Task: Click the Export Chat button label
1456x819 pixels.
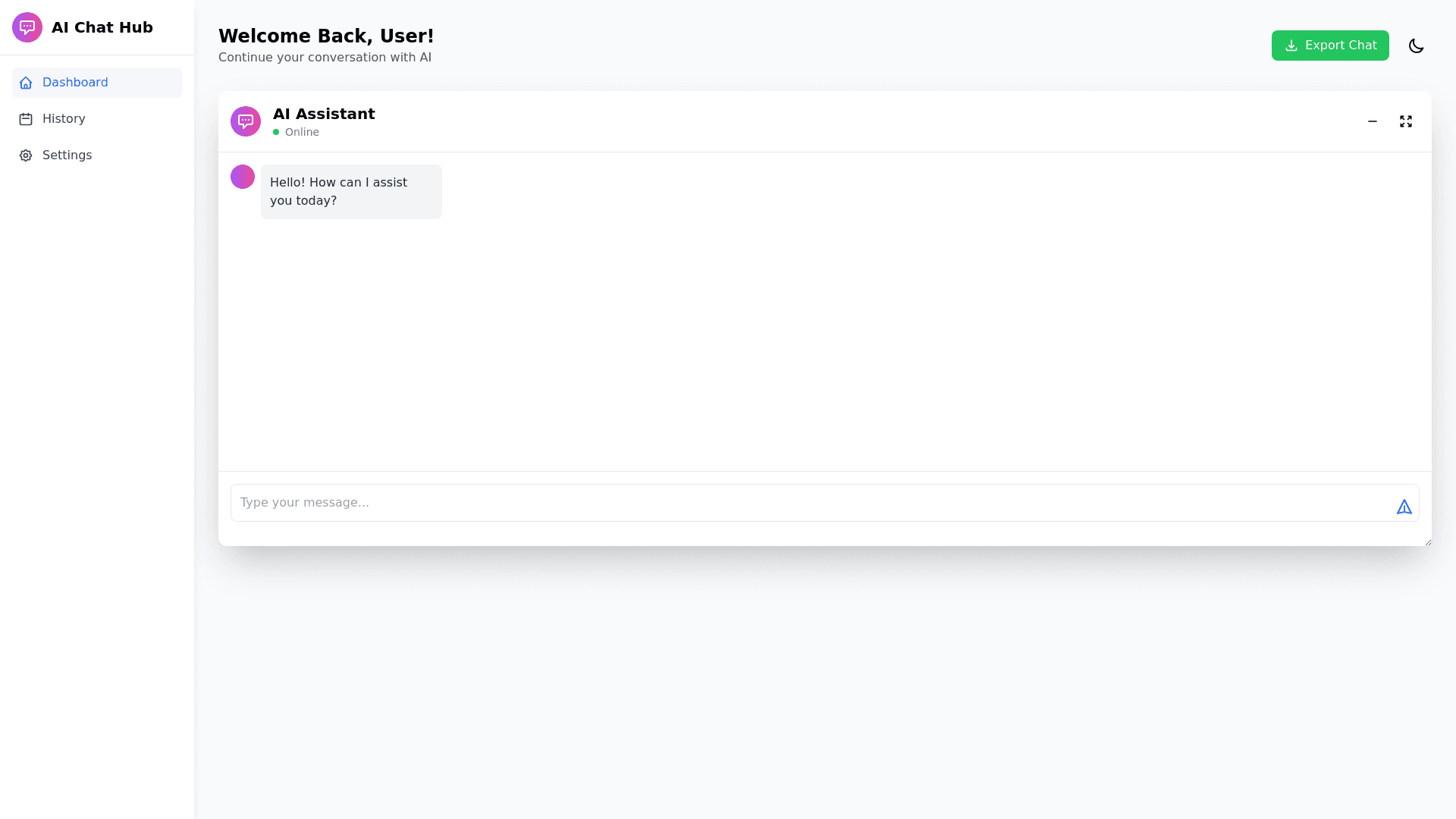Action: 1340,45
